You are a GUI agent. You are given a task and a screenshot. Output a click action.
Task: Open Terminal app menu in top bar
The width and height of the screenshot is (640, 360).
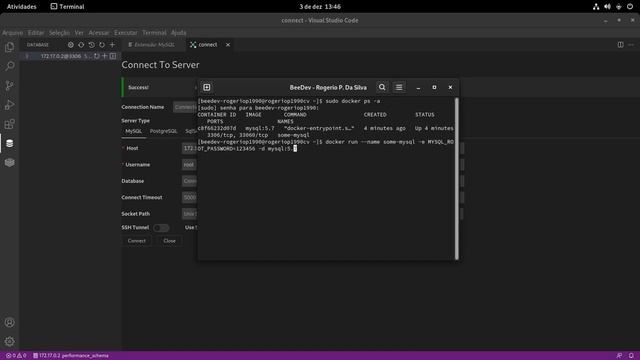coord(67,7)
